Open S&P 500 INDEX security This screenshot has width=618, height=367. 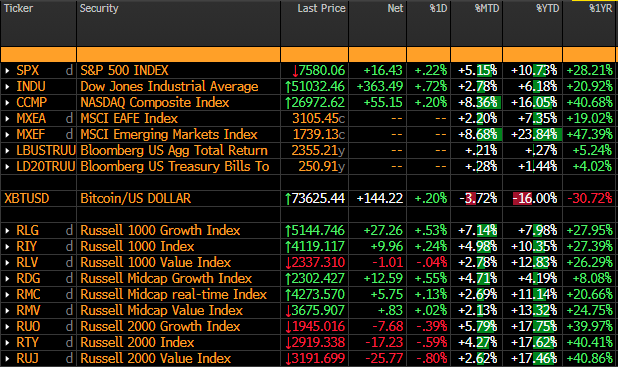(124, 71)
